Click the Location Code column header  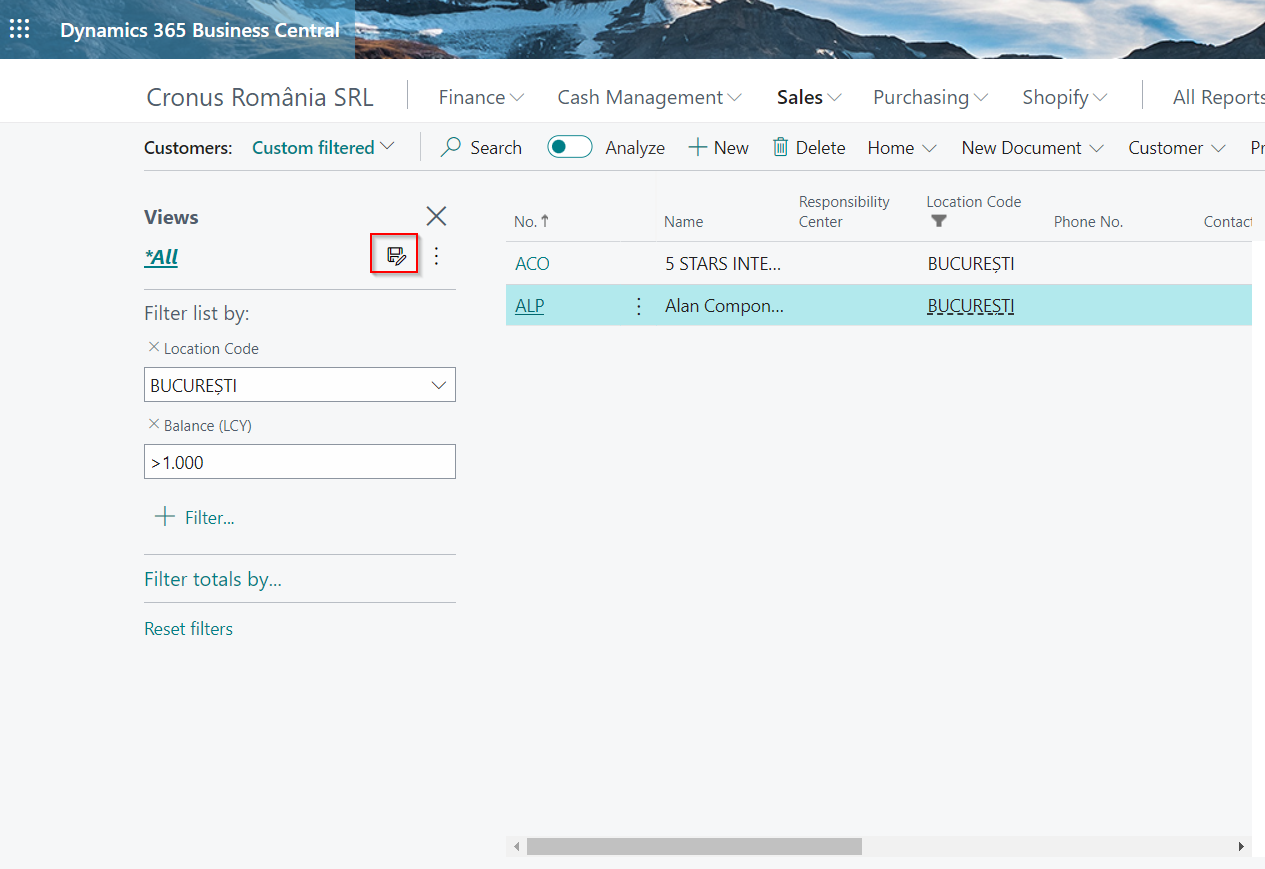point(974,202)
